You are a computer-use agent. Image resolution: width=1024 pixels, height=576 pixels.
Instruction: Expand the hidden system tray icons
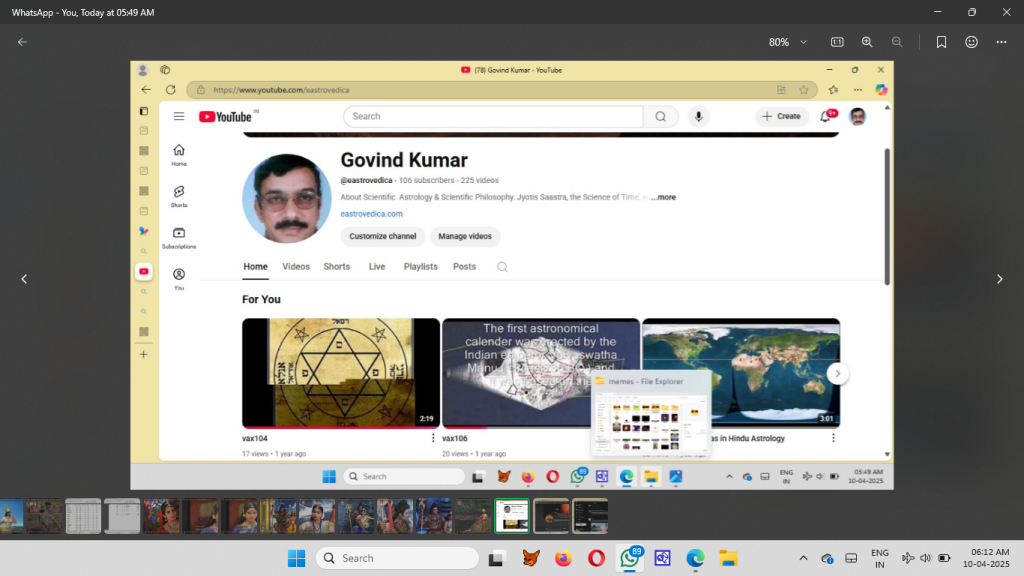[803, 558]
